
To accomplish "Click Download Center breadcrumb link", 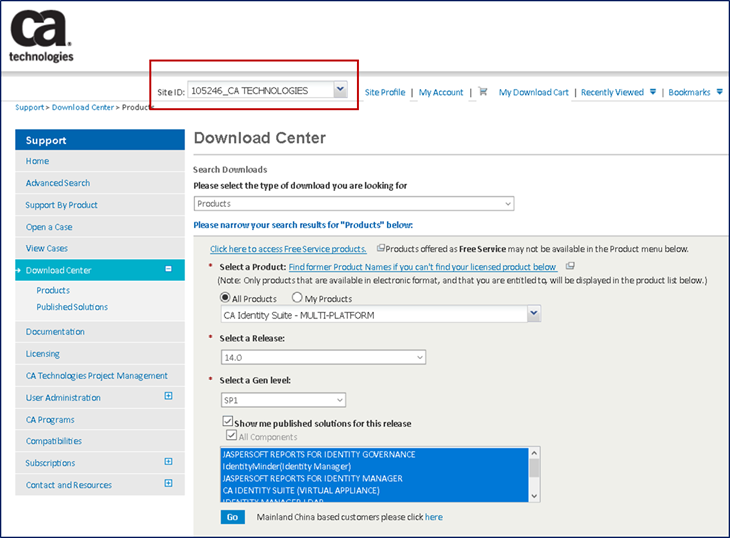I will (83, 107).
